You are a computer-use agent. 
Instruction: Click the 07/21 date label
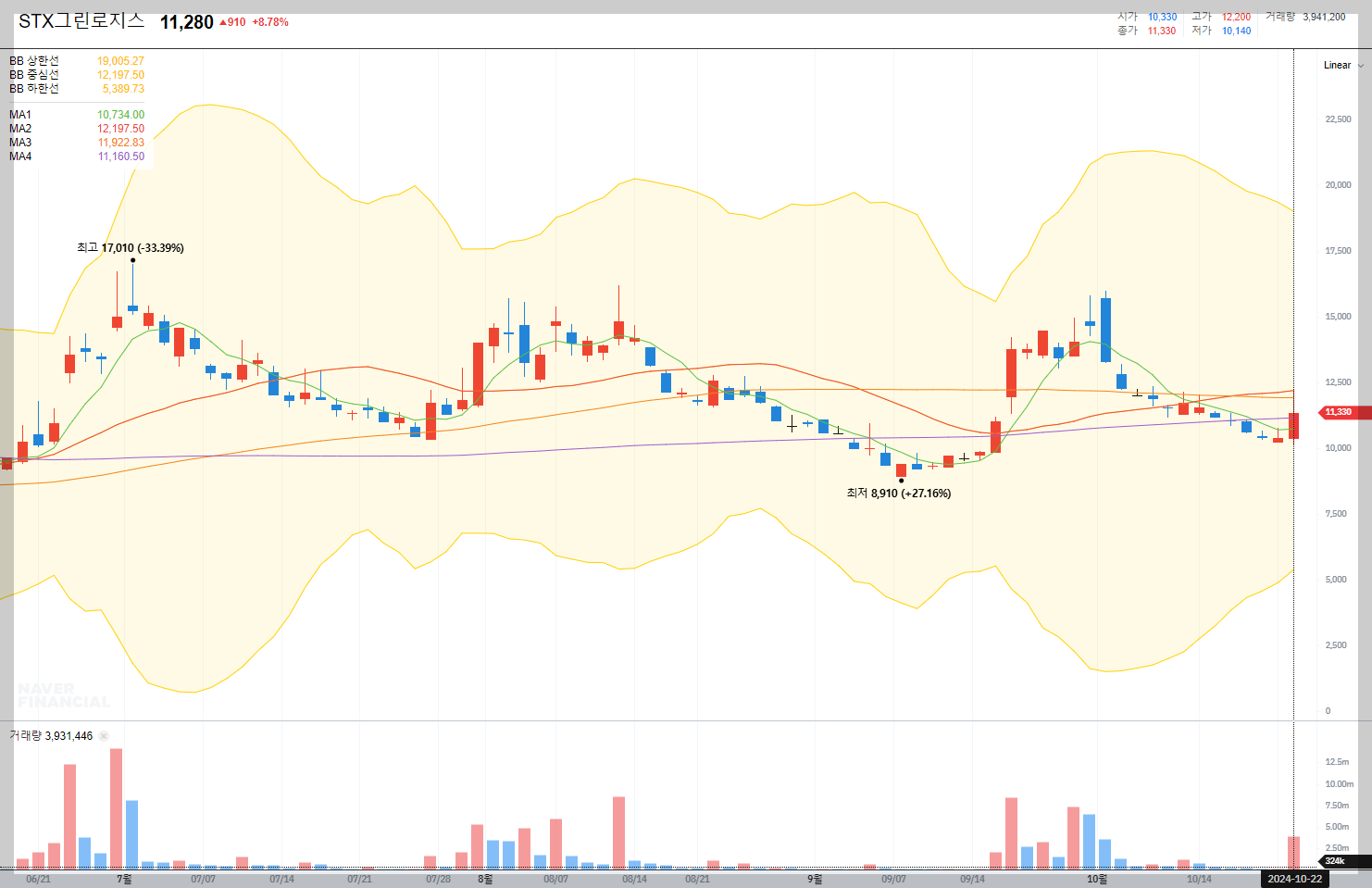click(x=359, y=879)
